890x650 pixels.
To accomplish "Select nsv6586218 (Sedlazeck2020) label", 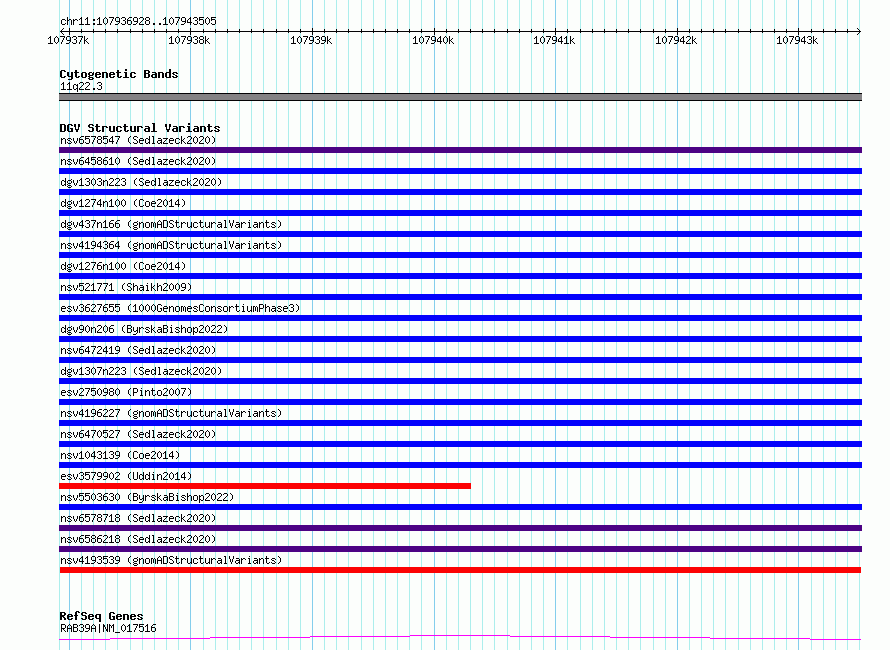I will pyautogui.click(x=138, y=539).
